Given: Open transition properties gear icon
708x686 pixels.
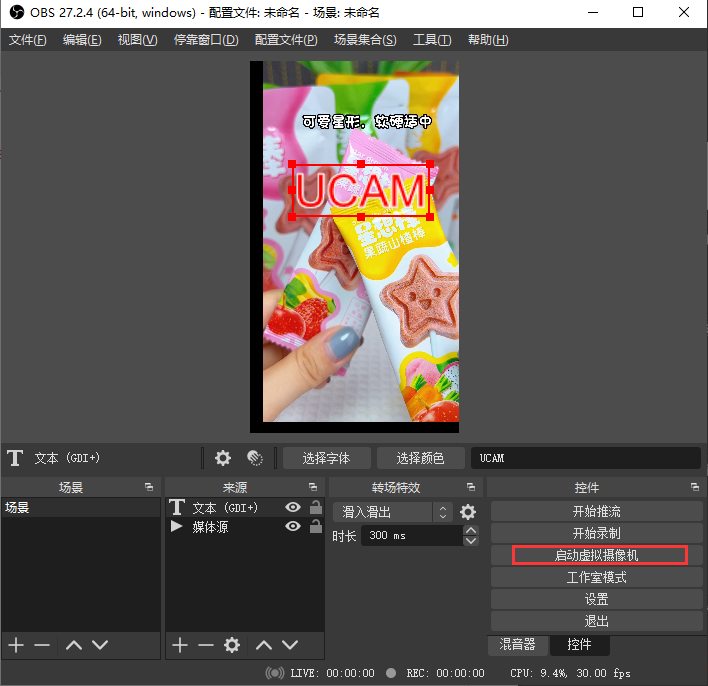Looking at the screenshot, I should point(468,512).
